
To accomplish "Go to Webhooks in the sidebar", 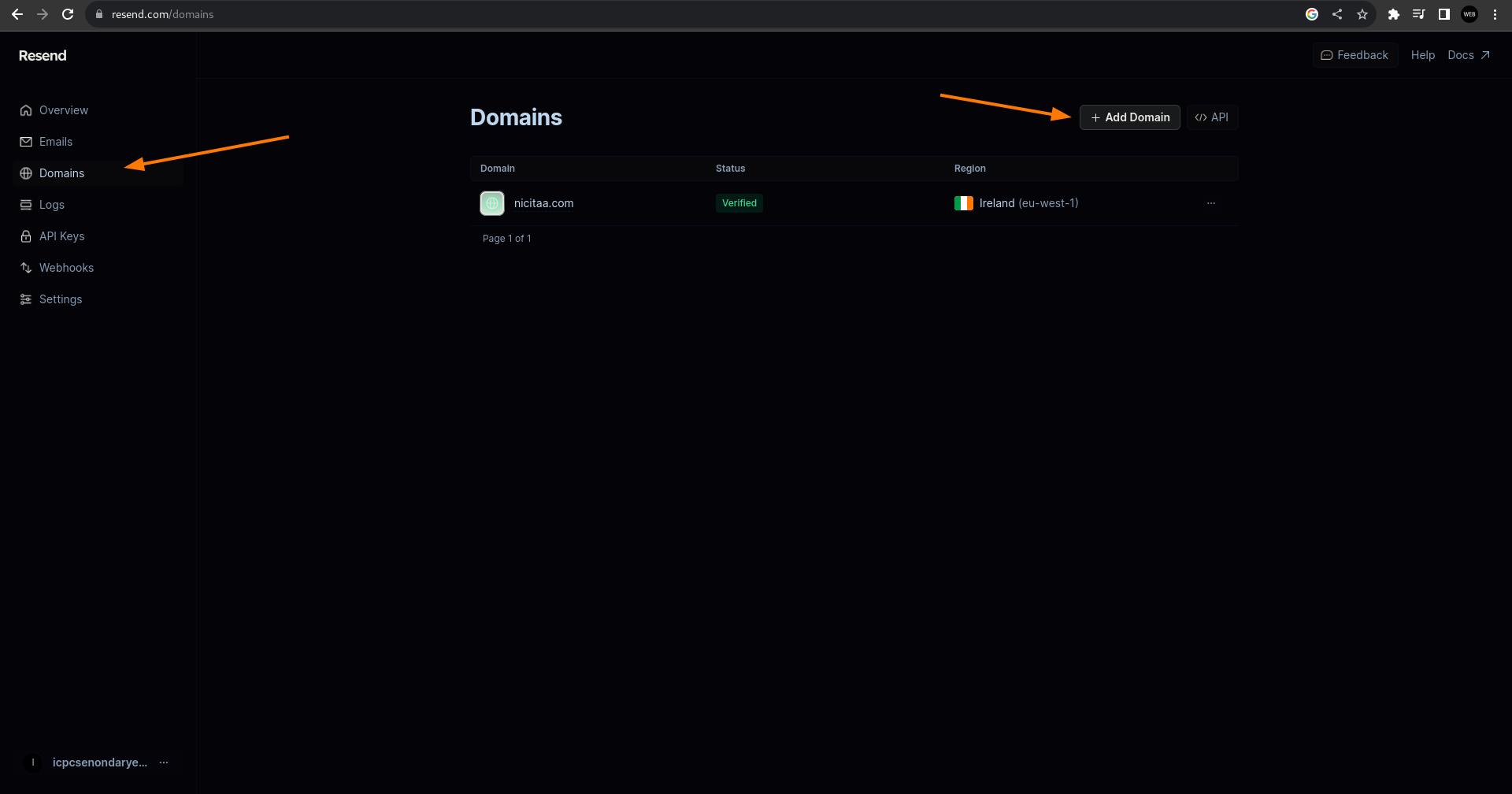I will click(67, 268).
